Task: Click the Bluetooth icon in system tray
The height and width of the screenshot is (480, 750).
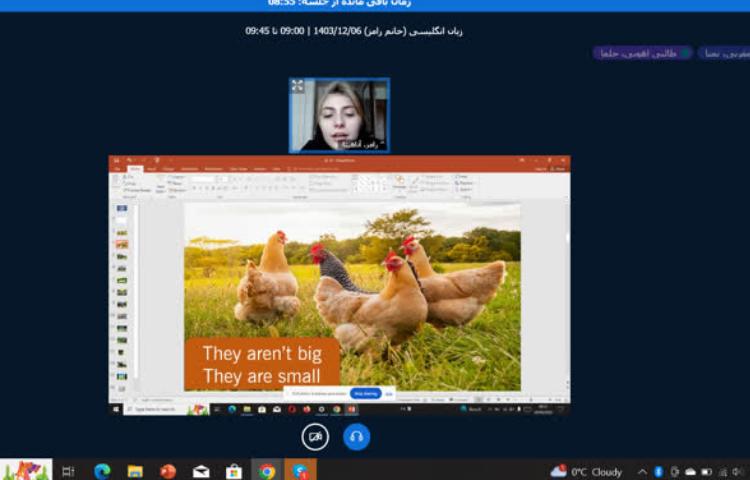Action: (x=658, y=472)
